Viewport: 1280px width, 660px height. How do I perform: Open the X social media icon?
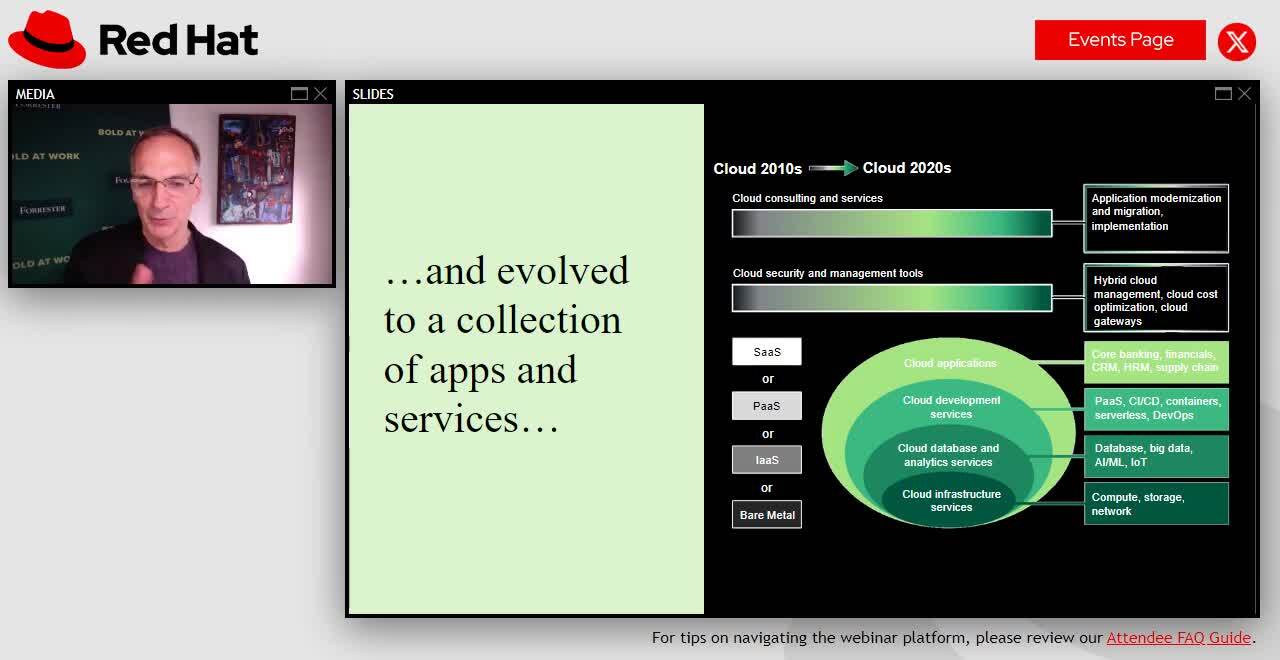coord(1237,41)
